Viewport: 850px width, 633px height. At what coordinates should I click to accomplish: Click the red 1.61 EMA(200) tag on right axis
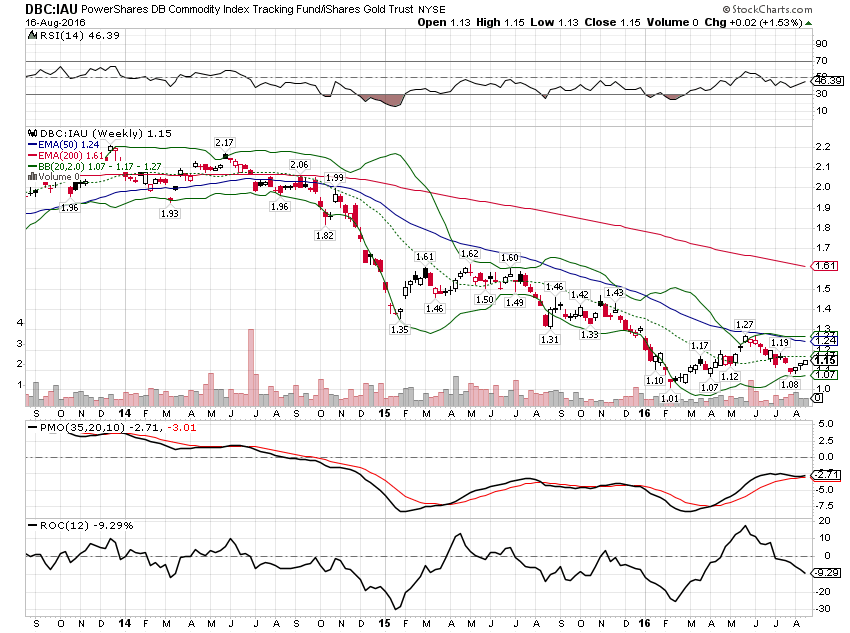coord(826,266)
